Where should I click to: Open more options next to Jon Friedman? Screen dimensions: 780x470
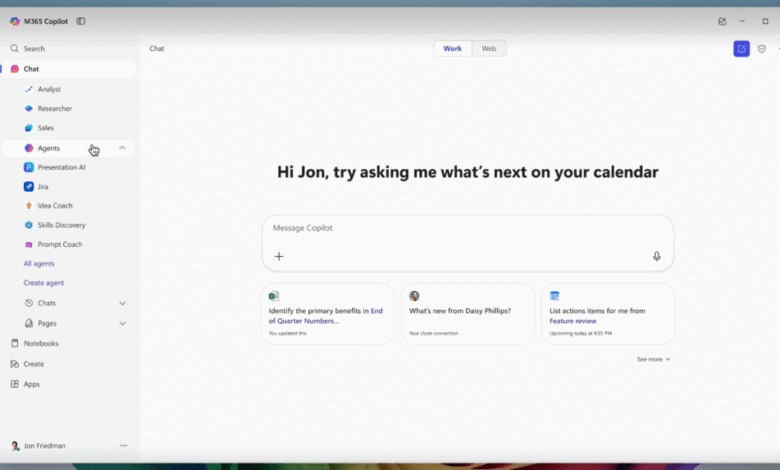(123, 446)
